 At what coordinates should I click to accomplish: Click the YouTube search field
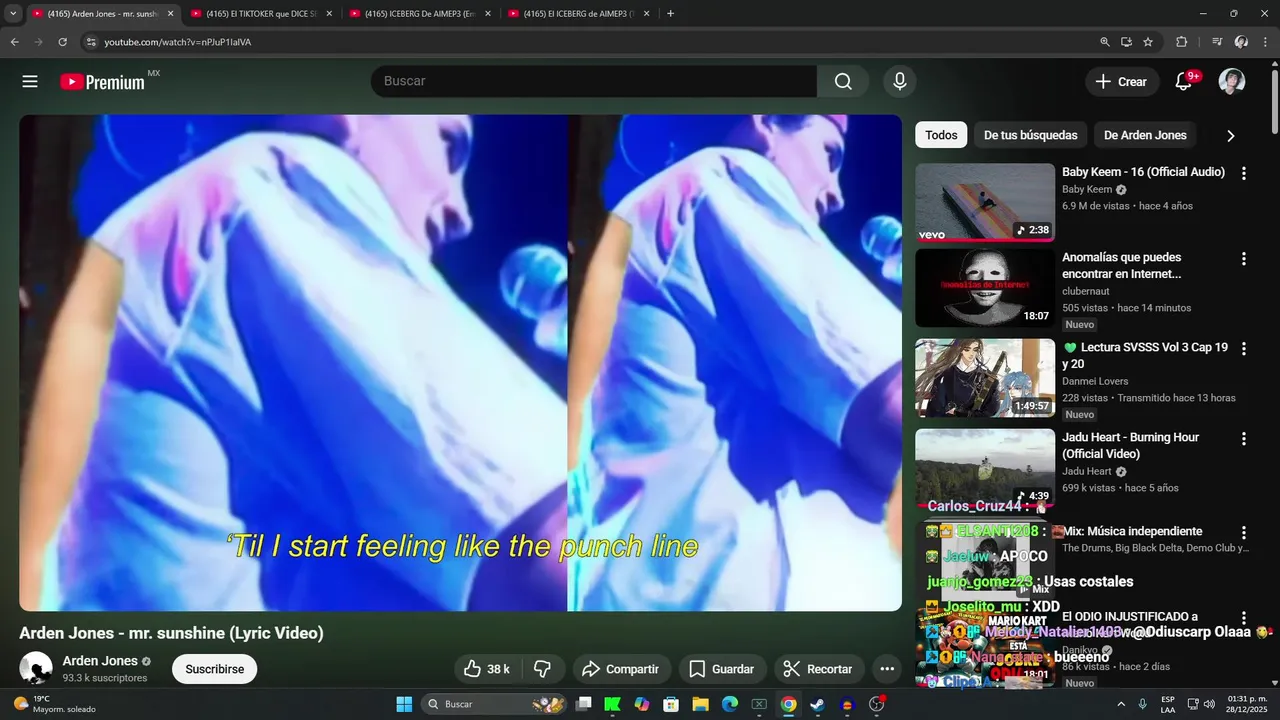pos(594,82)
